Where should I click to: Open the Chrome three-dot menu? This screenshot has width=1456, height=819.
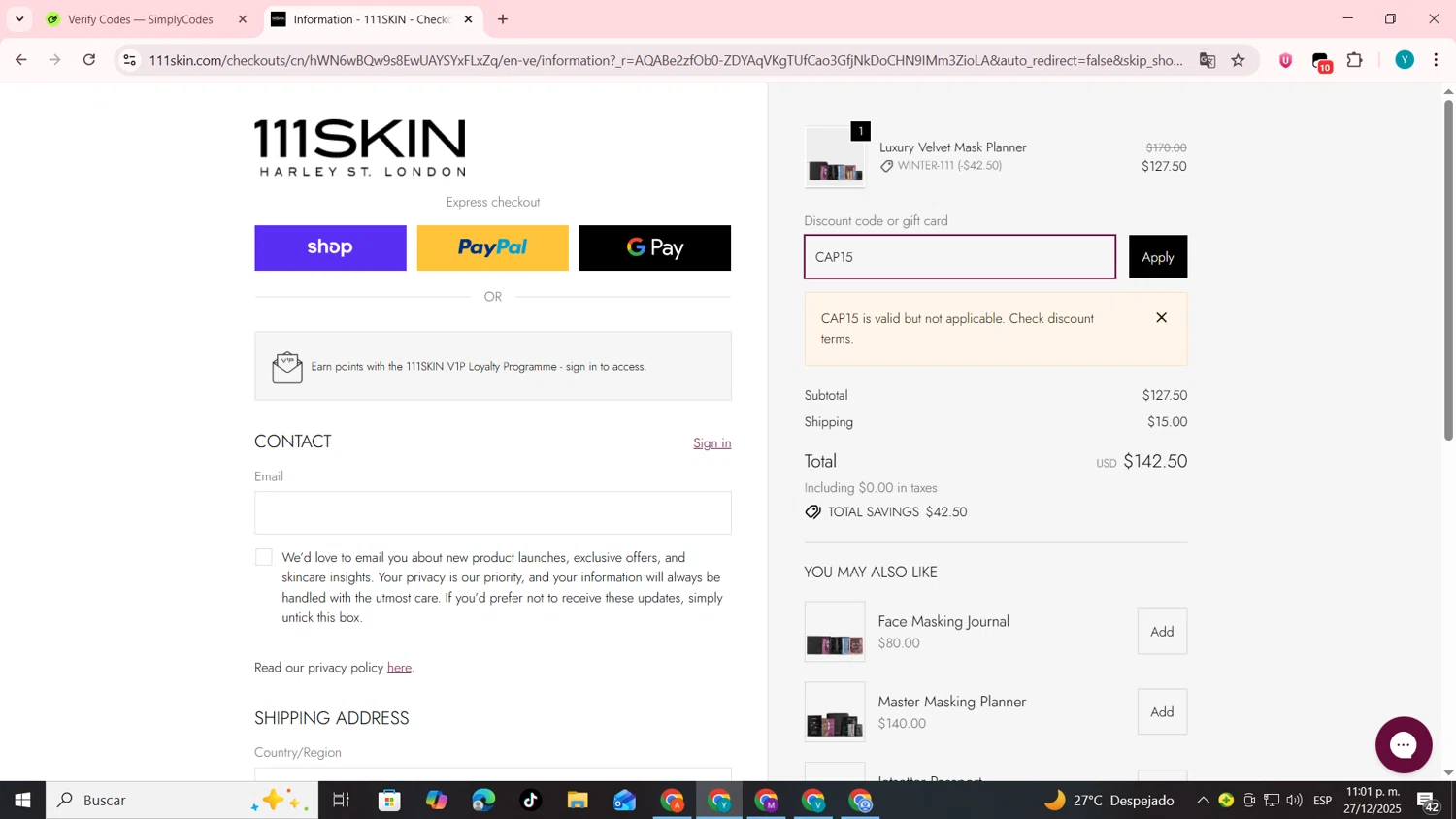pyautogui.click(x=1437, y=60)
